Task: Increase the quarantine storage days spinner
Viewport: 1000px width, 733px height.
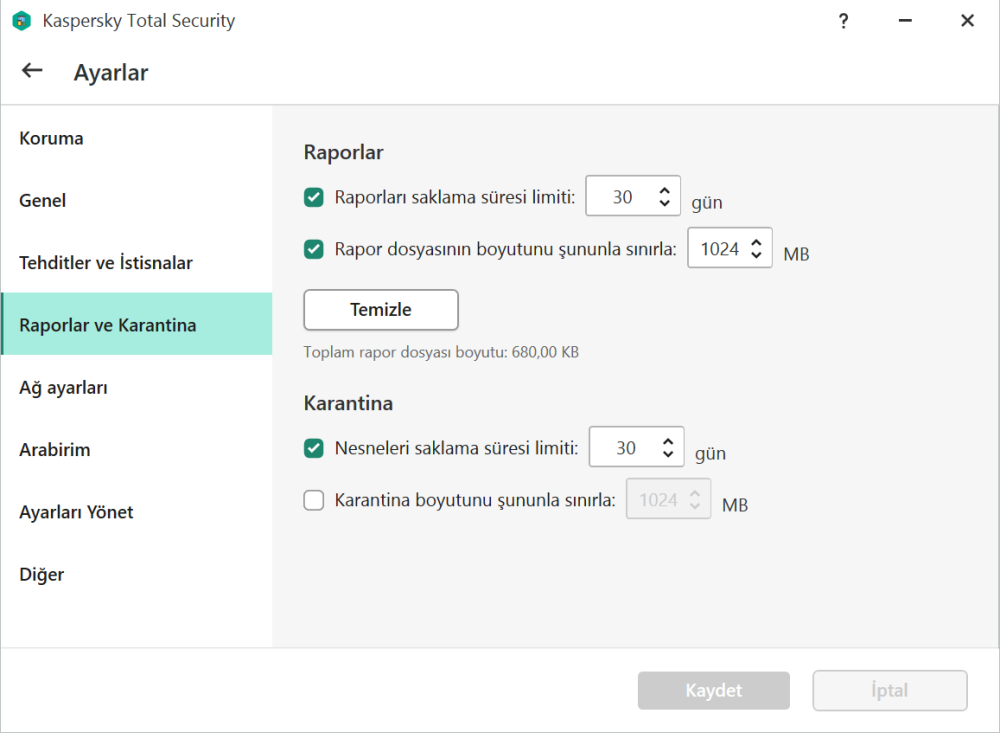Action: [x=668, y=441]
